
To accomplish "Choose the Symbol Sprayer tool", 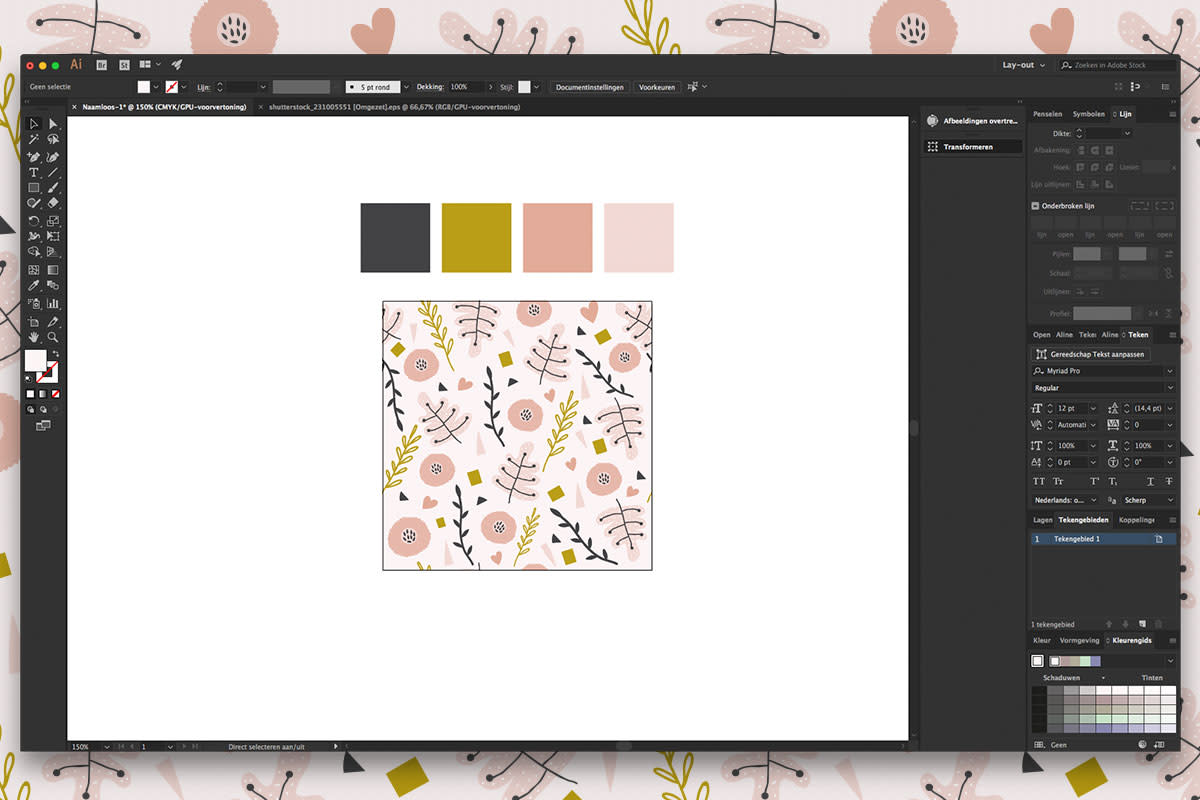I will [x=34, y=303].
